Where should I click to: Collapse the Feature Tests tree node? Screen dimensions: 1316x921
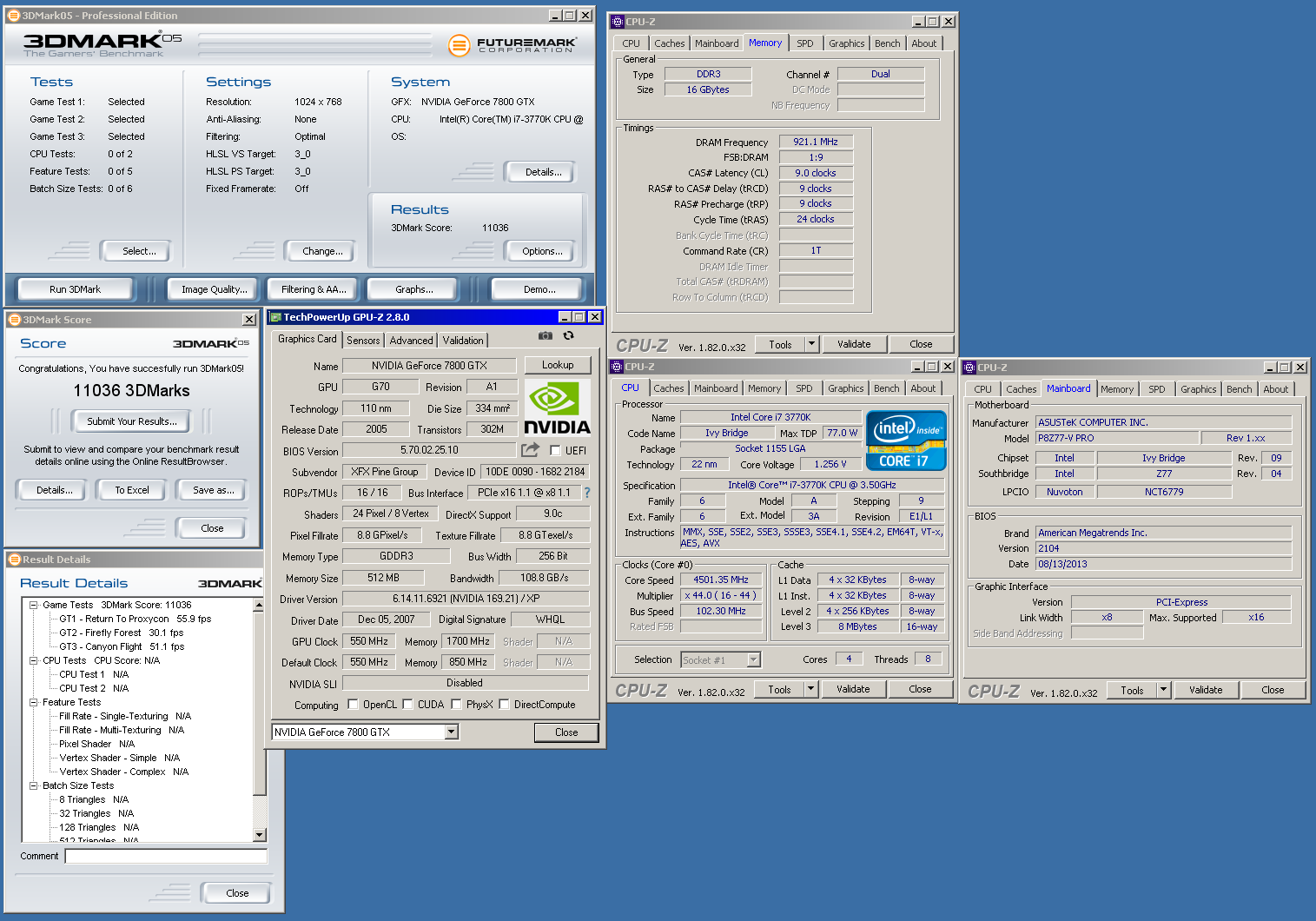click(33, 702)
